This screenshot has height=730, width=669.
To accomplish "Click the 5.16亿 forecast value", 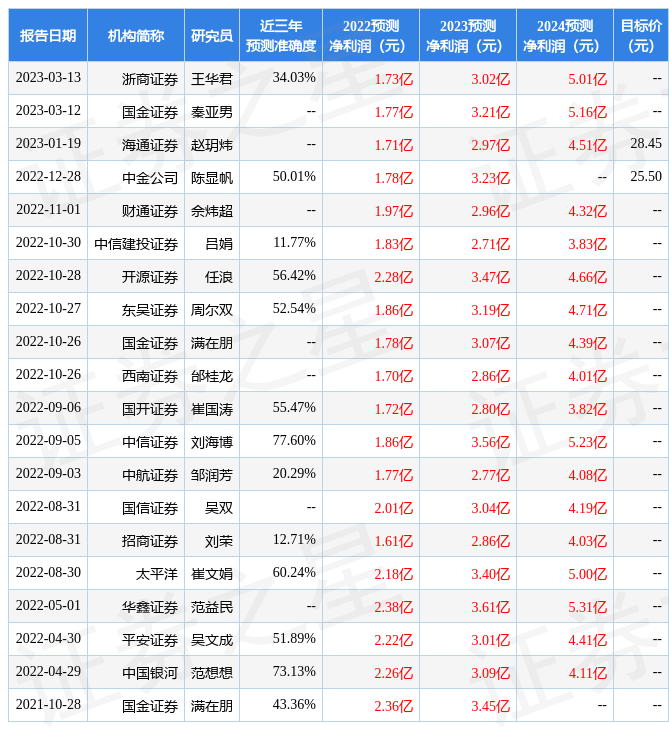I will tap(588, 112).
